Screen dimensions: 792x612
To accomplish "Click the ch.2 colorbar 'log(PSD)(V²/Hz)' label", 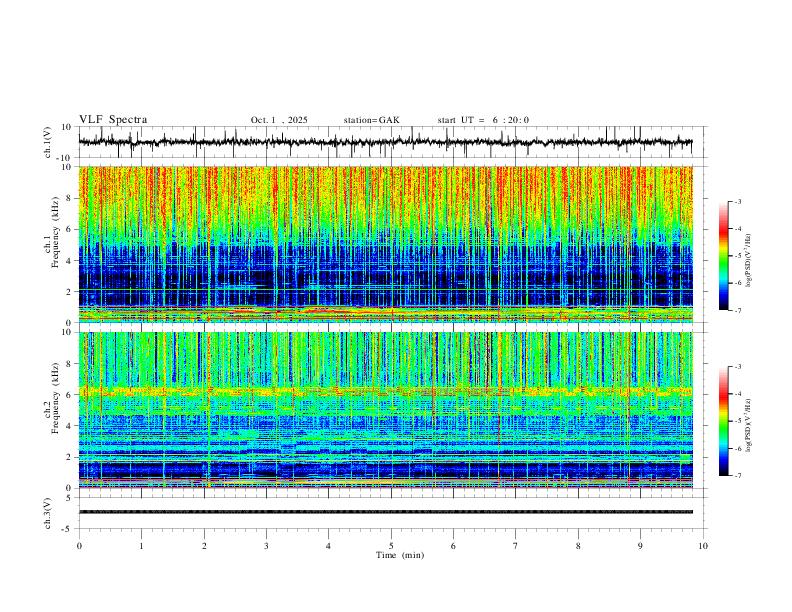I will click(749, 425).
